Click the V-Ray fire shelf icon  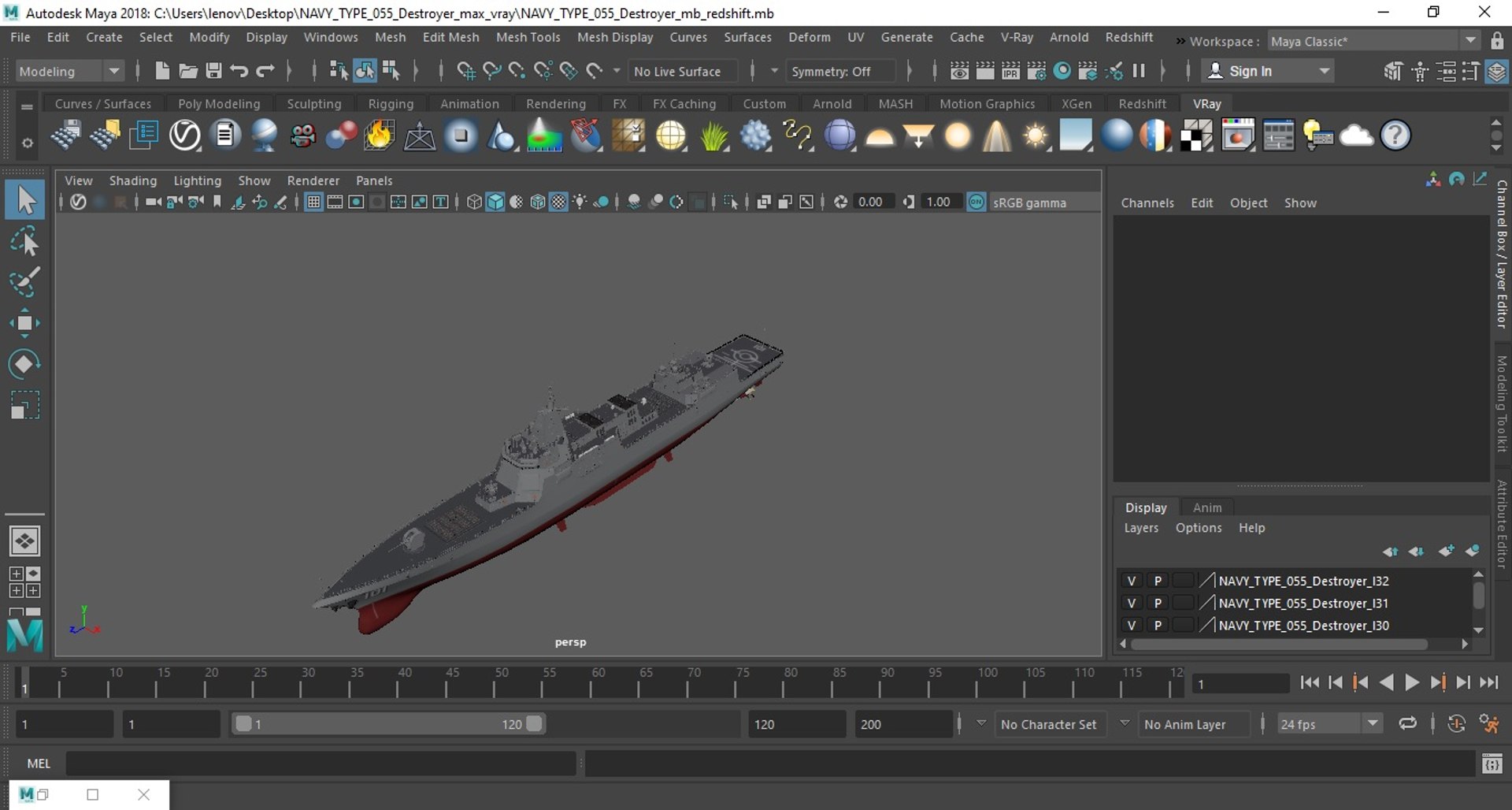click(379, 136)
